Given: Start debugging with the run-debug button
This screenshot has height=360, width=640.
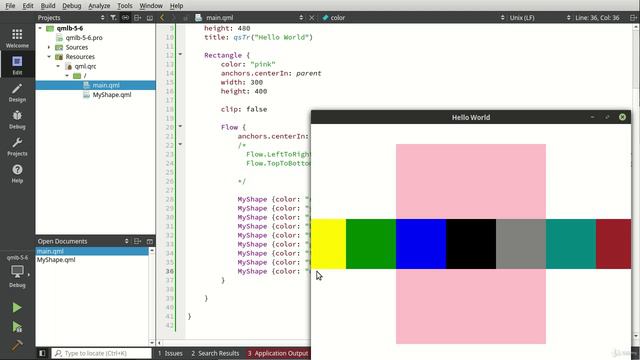Looking at the screenshot, I should click(x=17, y=327).
